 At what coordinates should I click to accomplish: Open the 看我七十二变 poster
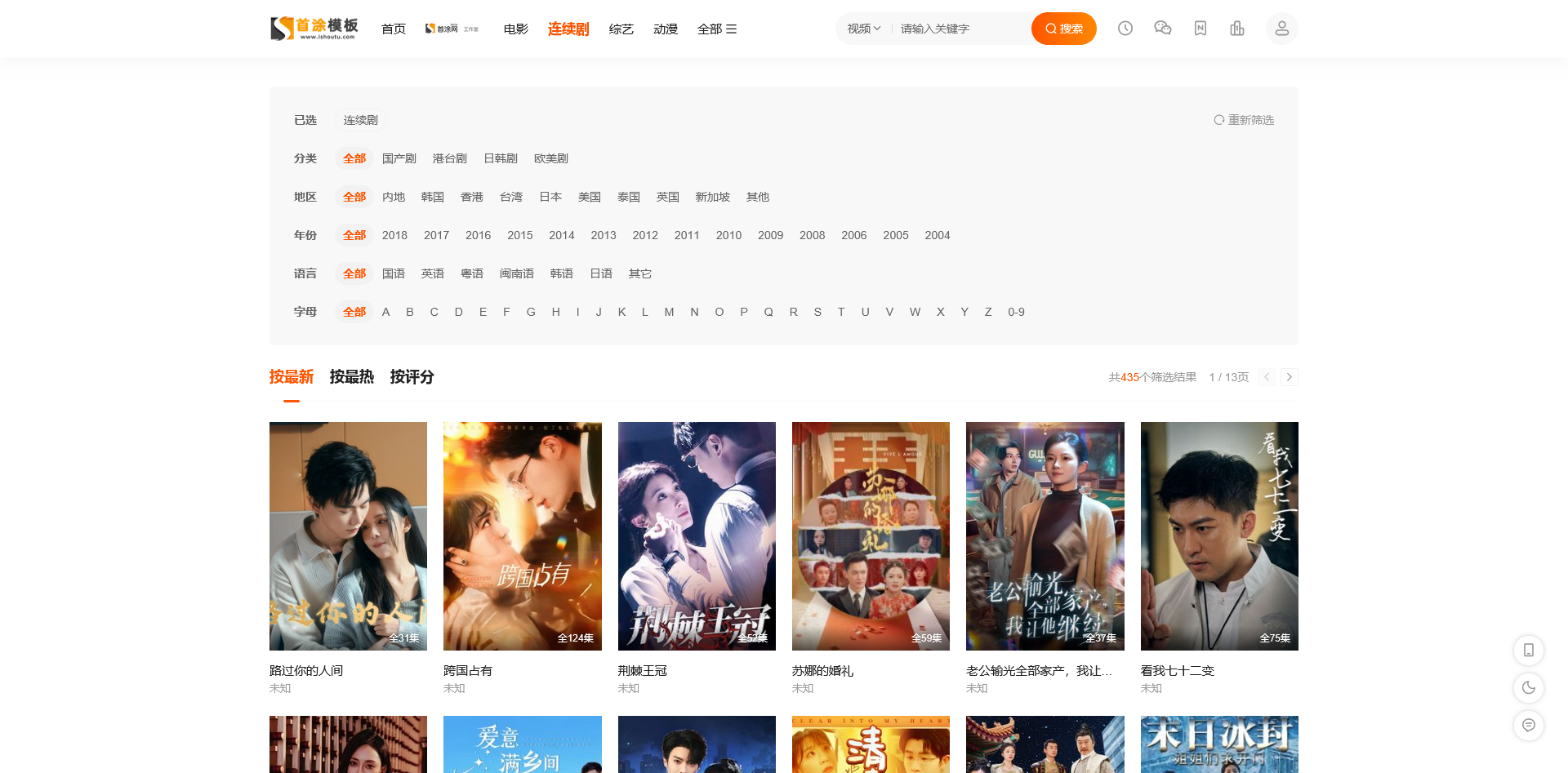1219,536
